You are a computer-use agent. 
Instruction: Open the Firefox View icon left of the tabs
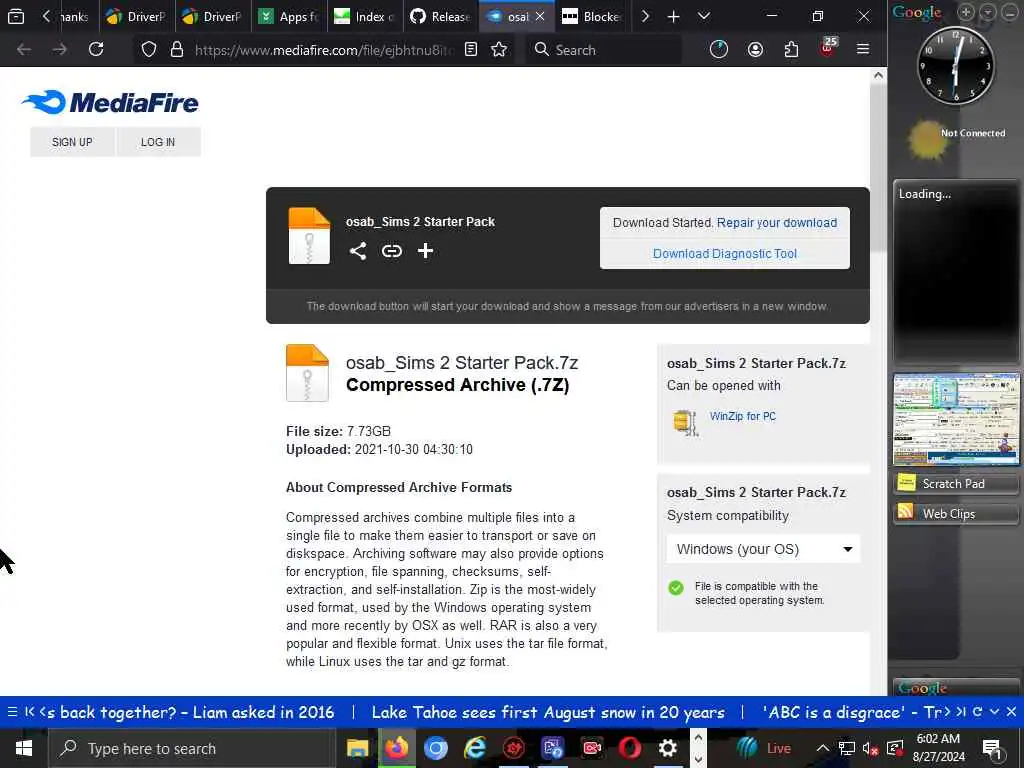tap(16, 16)
